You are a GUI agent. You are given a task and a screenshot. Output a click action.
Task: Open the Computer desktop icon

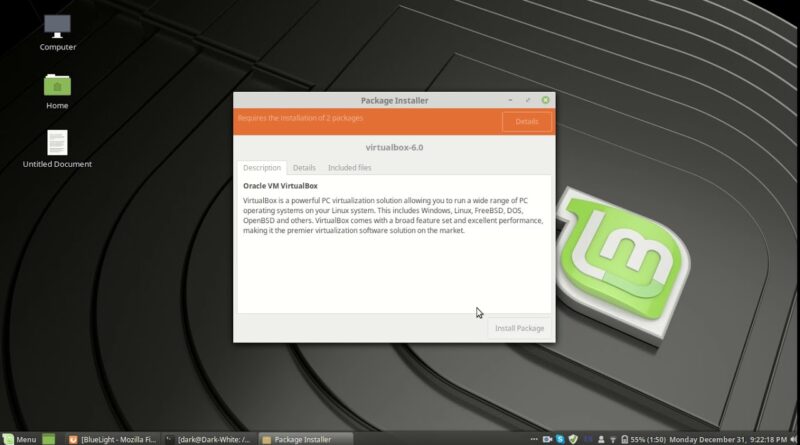coord(57,27)
